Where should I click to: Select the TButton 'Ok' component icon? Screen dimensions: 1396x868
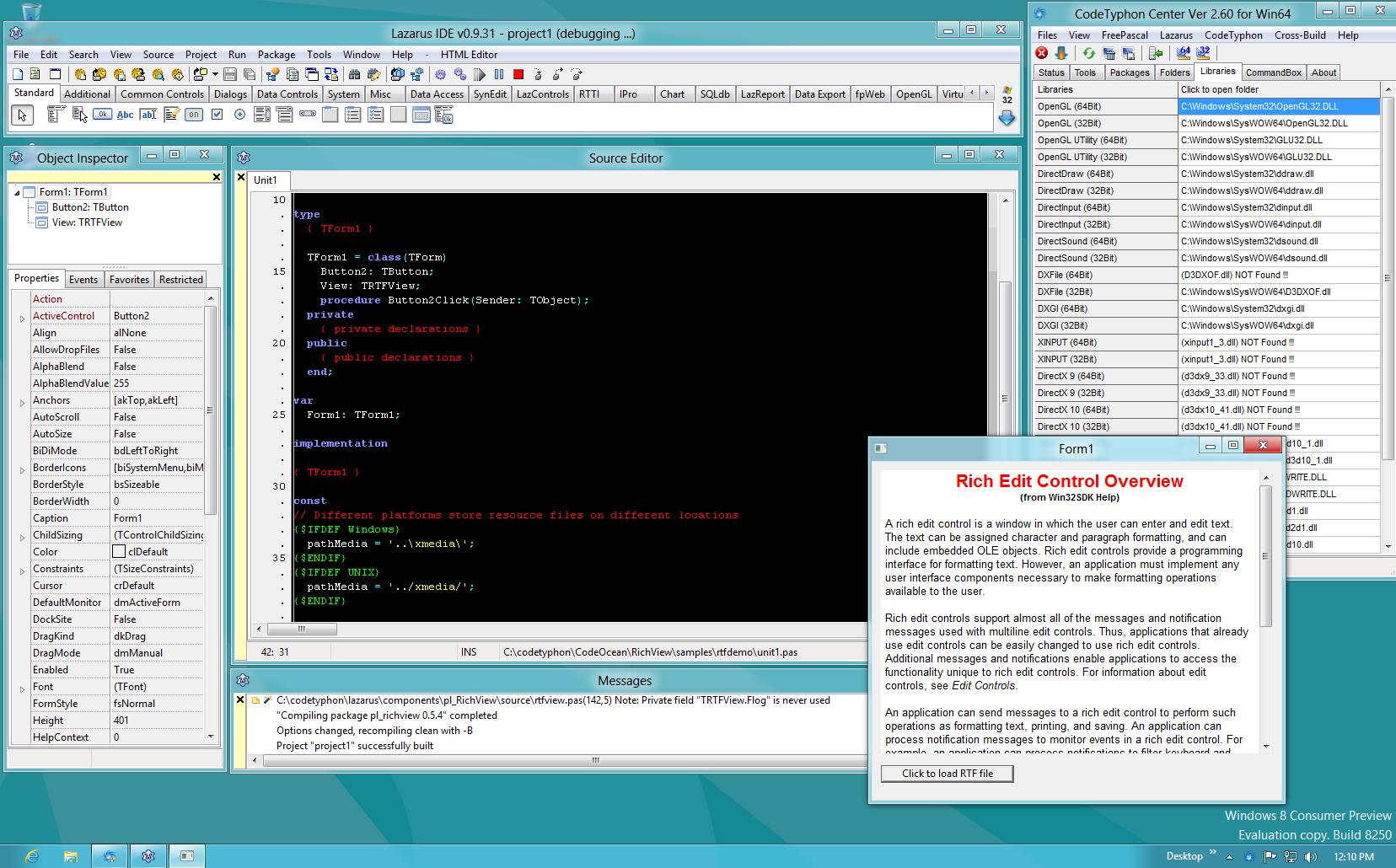point(102,115)
